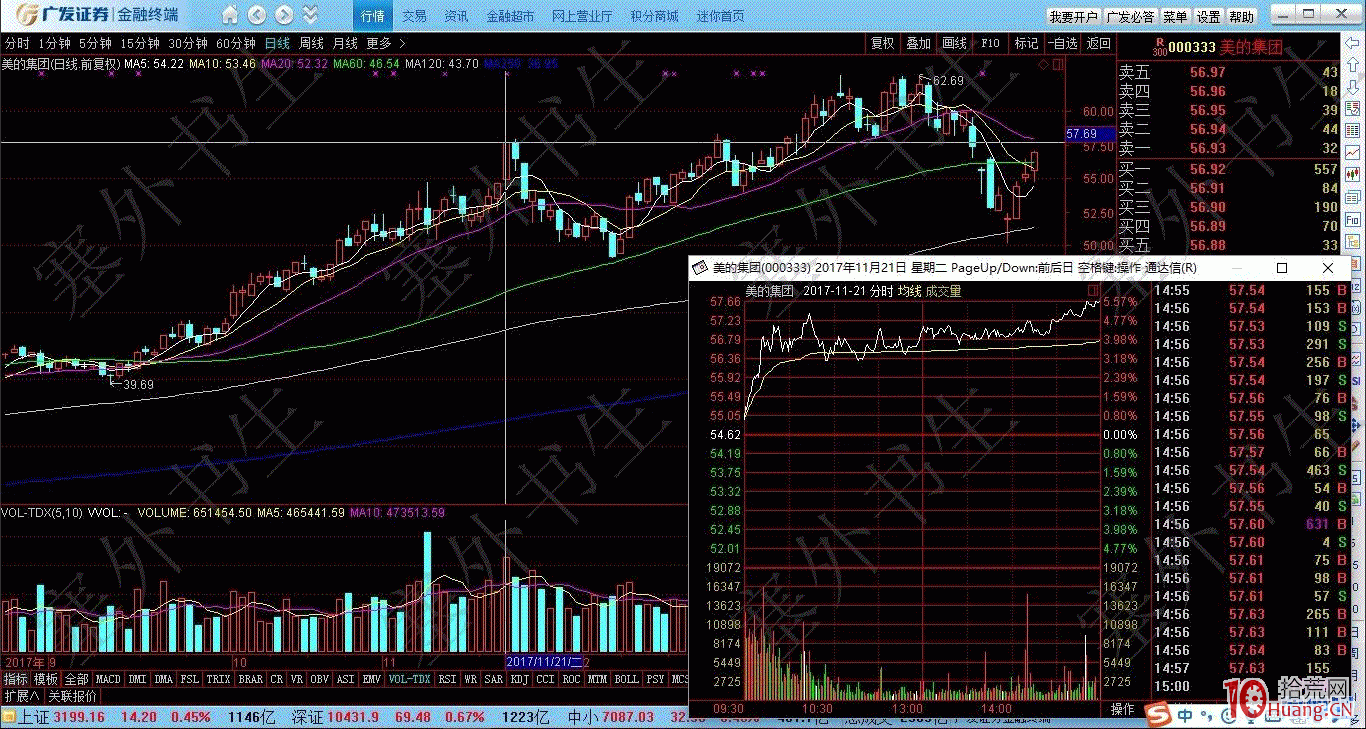Click the yellow icon beside 上证 index
1366x729 pixels.
click(10, 717)
